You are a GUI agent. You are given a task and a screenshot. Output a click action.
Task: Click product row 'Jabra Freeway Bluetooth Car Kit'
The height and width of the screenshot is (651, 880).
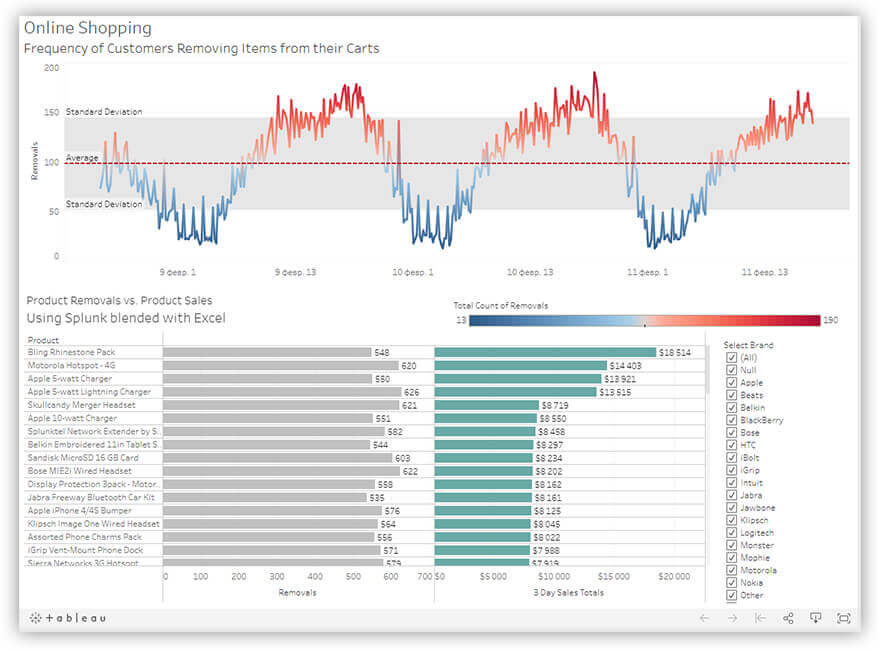pyautogui.click(x=93, y=497)
